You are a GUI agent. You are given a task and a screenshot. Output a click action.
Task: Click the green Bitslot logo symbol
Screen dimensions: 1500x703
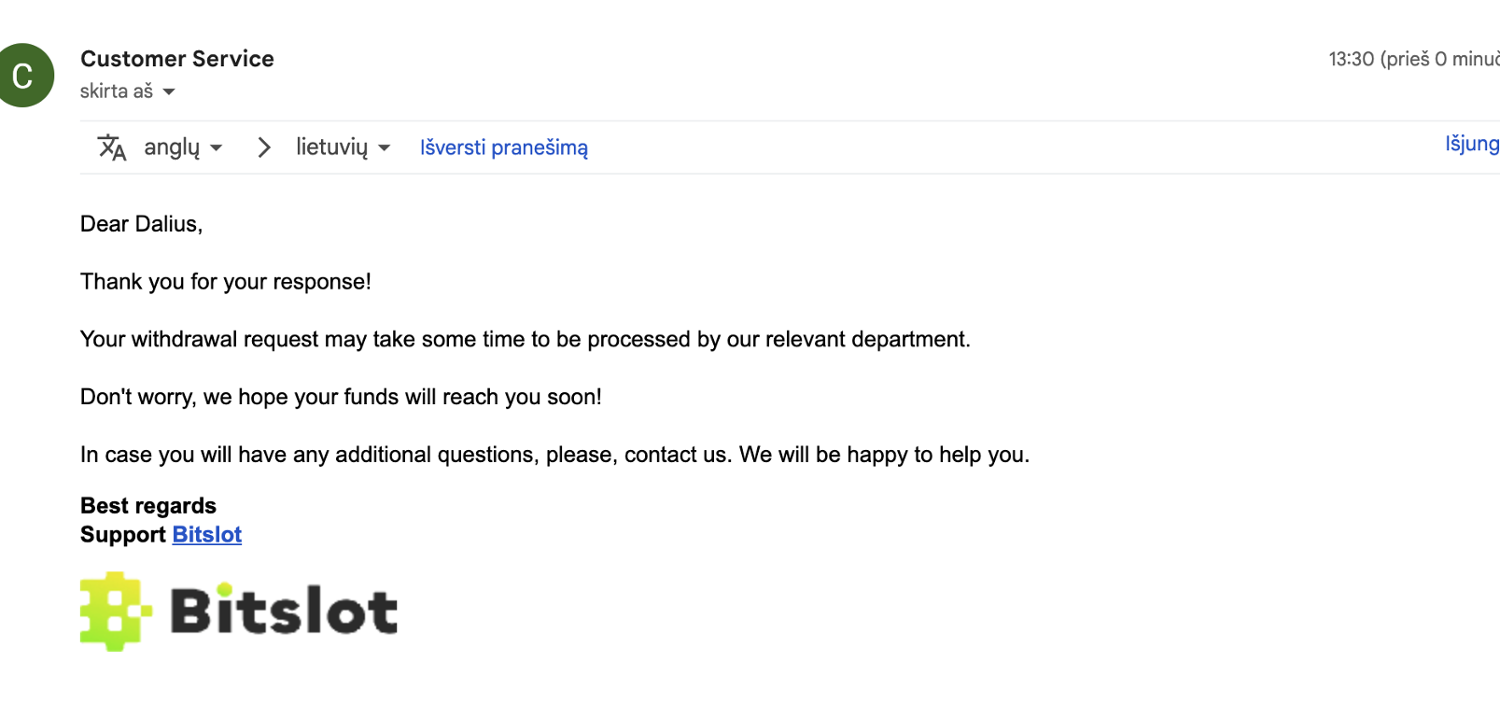pos(116,611)
